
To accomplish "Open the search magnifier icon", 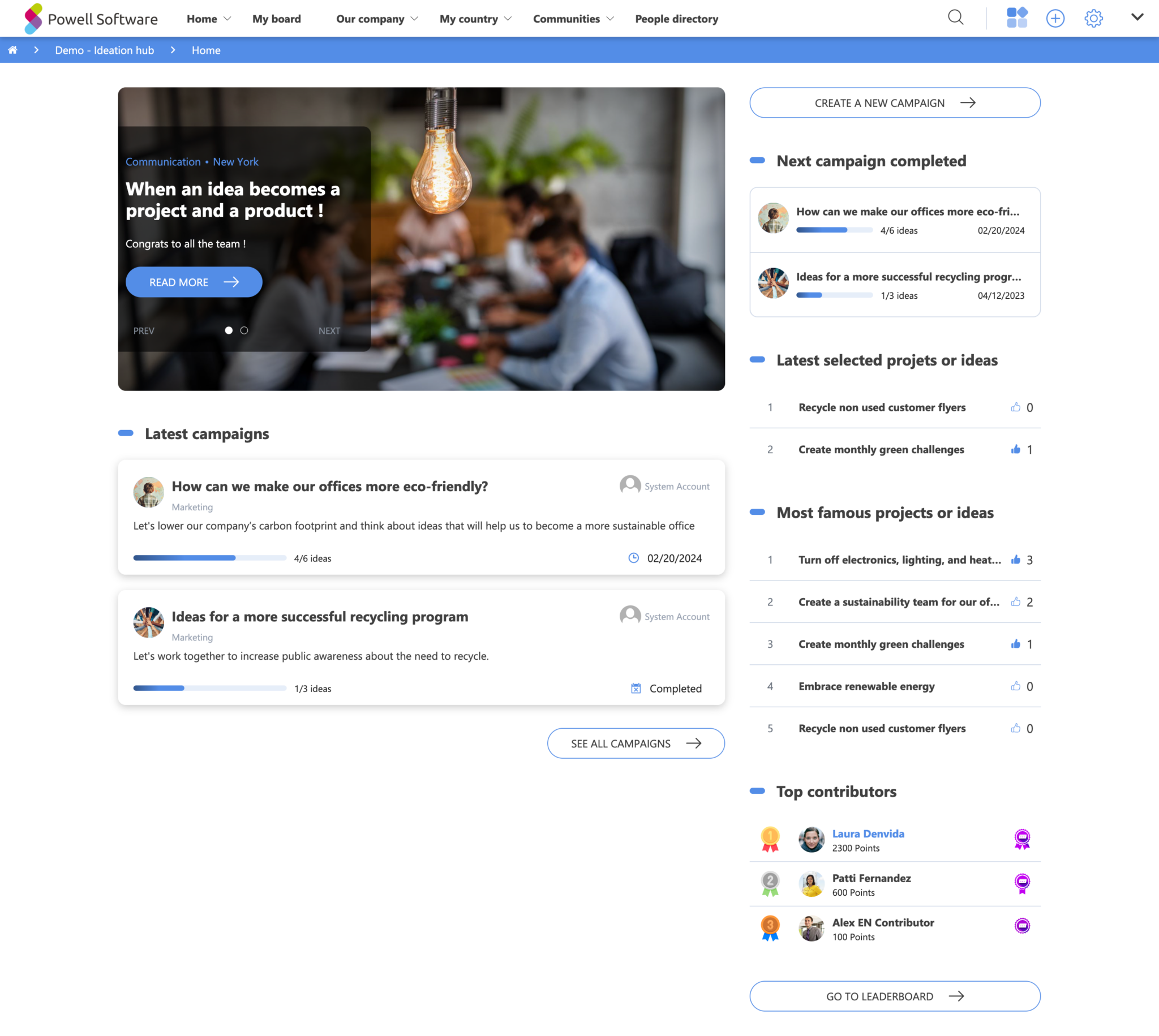I will tap(955, 18).
